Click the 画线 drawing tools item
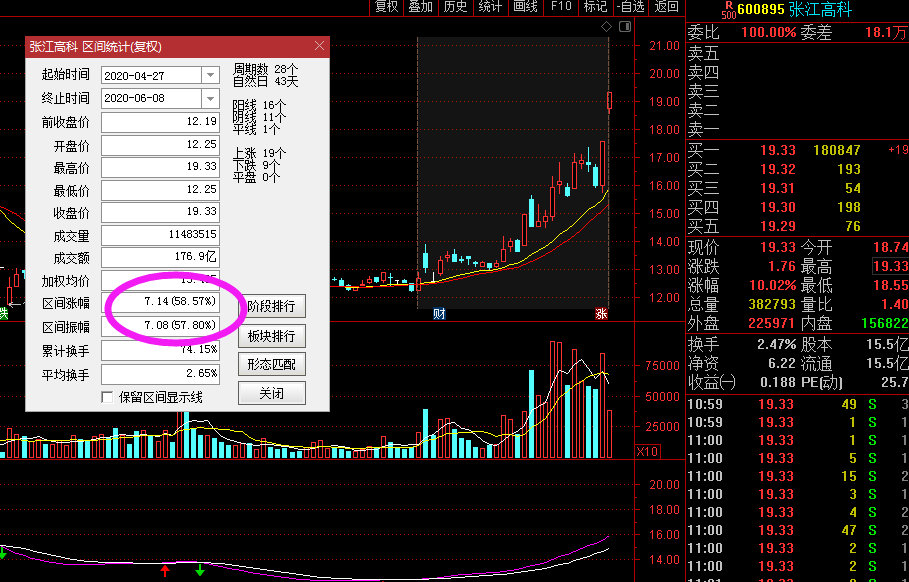Screen dimensions: 909x582 [x=525, y=7]
